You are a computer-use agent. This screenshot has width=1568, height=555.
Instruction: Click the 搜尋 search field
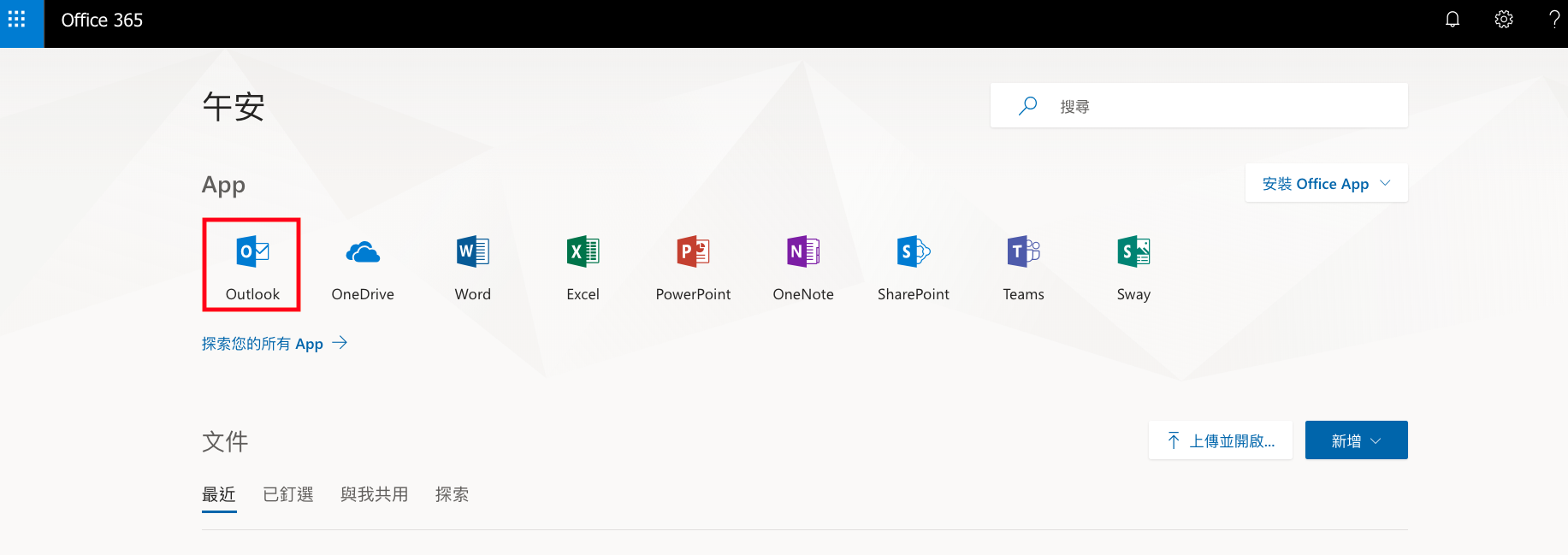tap(1198, 105)
